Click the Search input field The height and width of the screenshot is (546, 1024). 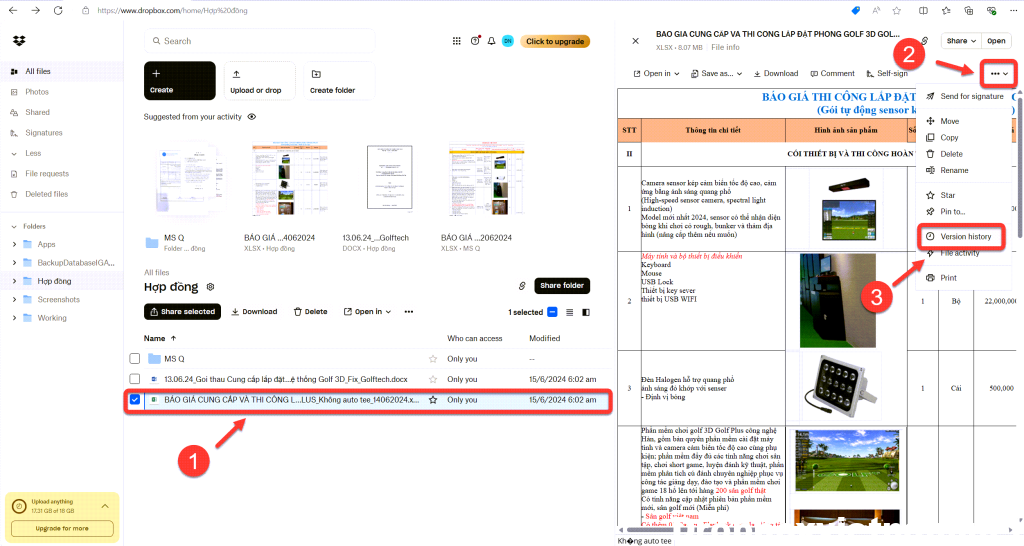tap(290, 41)
